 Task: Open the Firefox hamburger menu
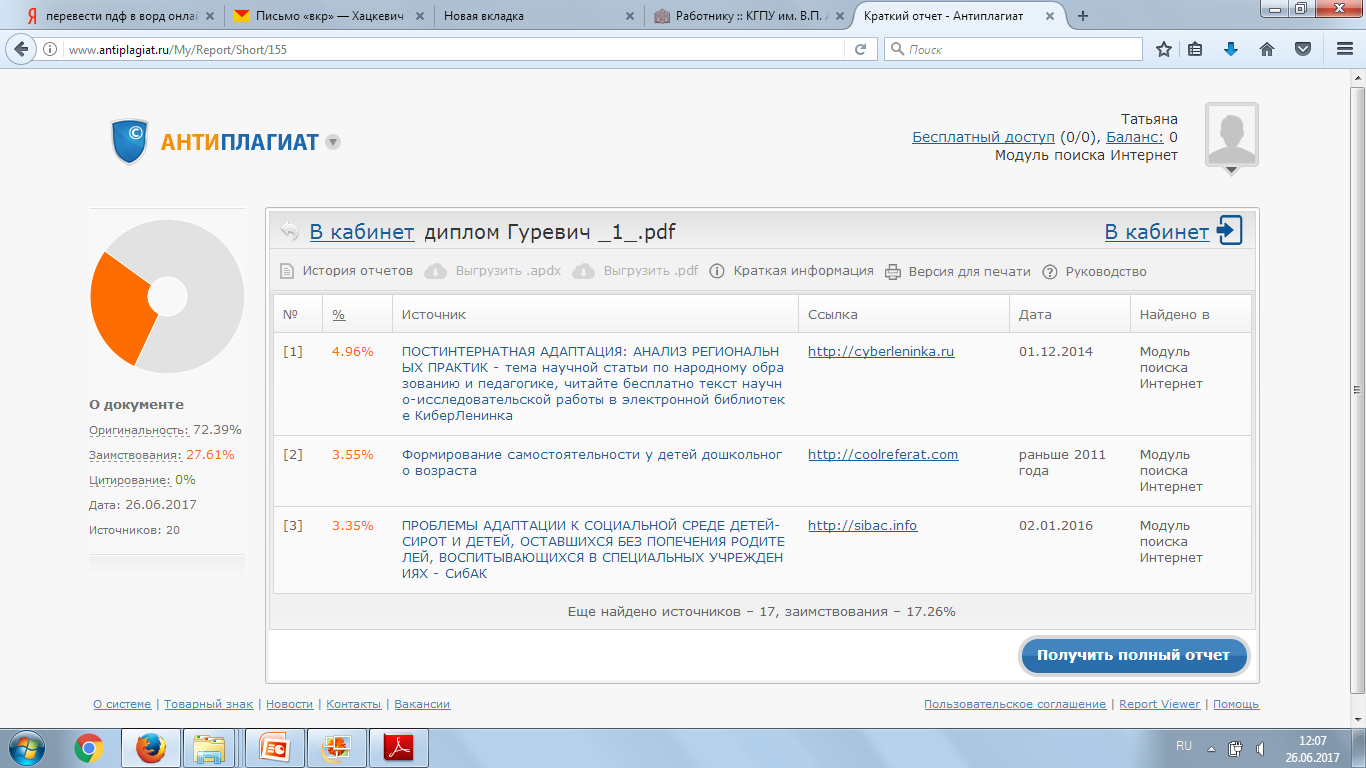(1345, 49)
